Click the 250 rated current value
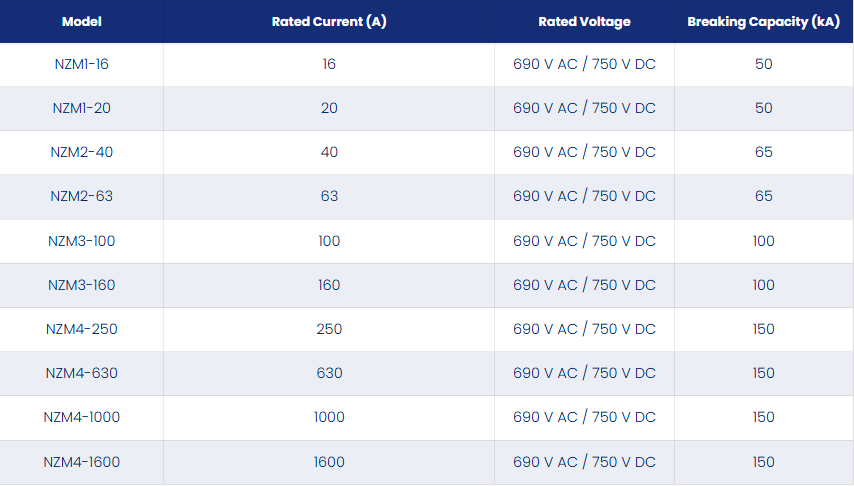The width and height of the screenshot is (854, 486). coord(329,329)
